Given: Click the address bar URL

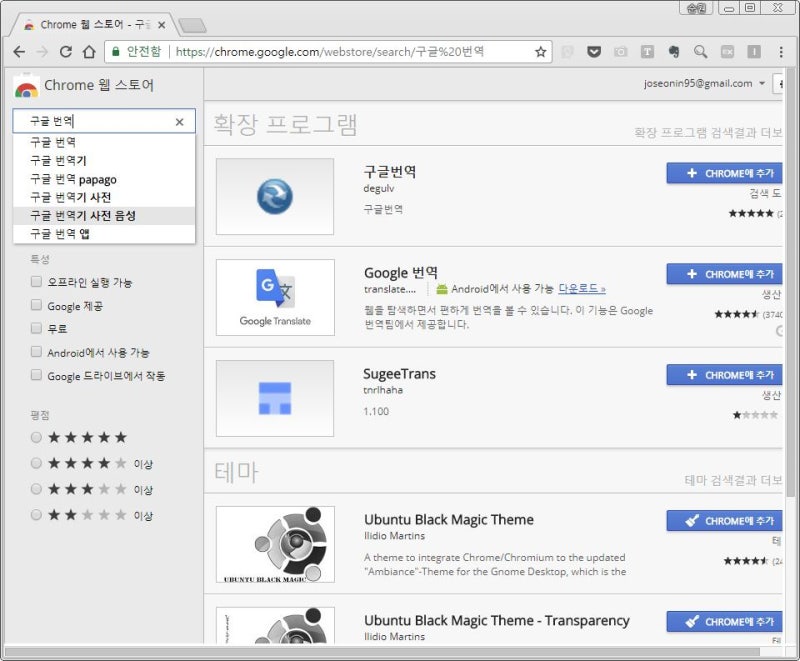Looking at the screenshot, I should pyautogui.click(x=330, y=52).
